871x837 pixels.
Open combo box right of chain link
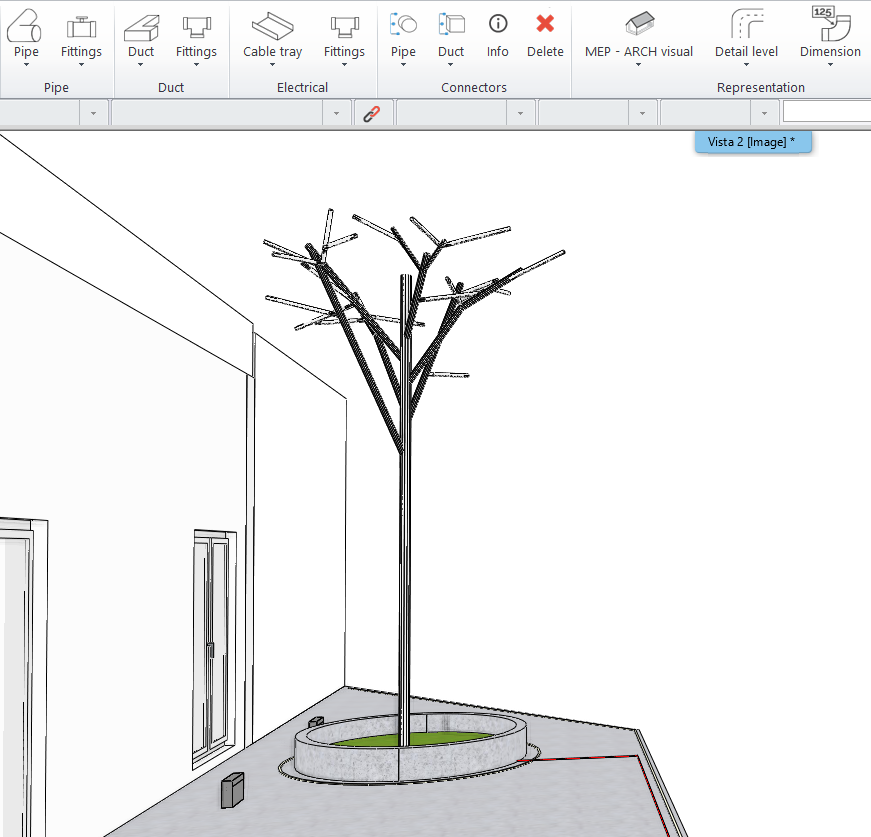(x=520, y=114)
